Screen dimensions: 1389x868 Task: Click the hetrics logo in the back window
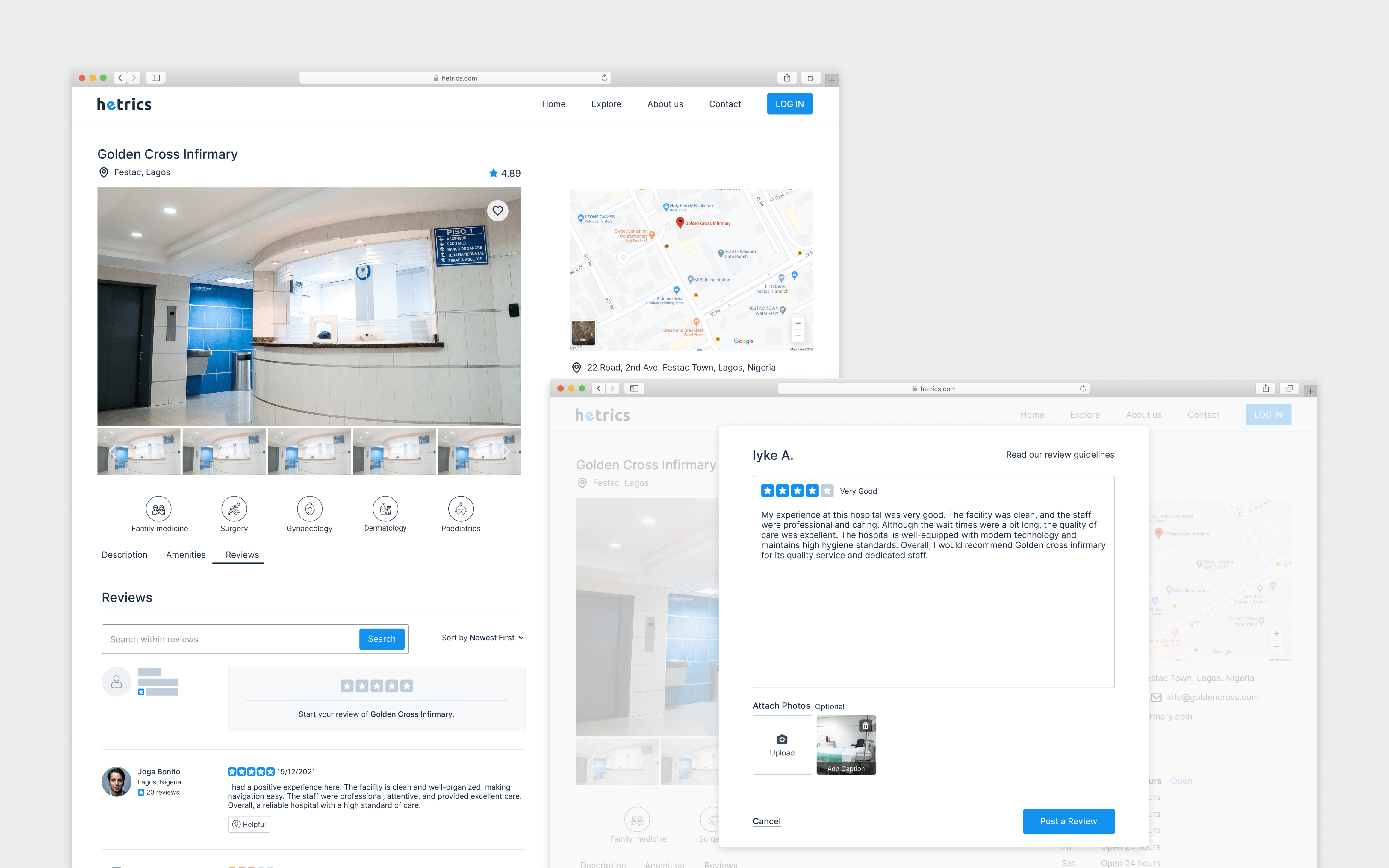pos(124,104)
